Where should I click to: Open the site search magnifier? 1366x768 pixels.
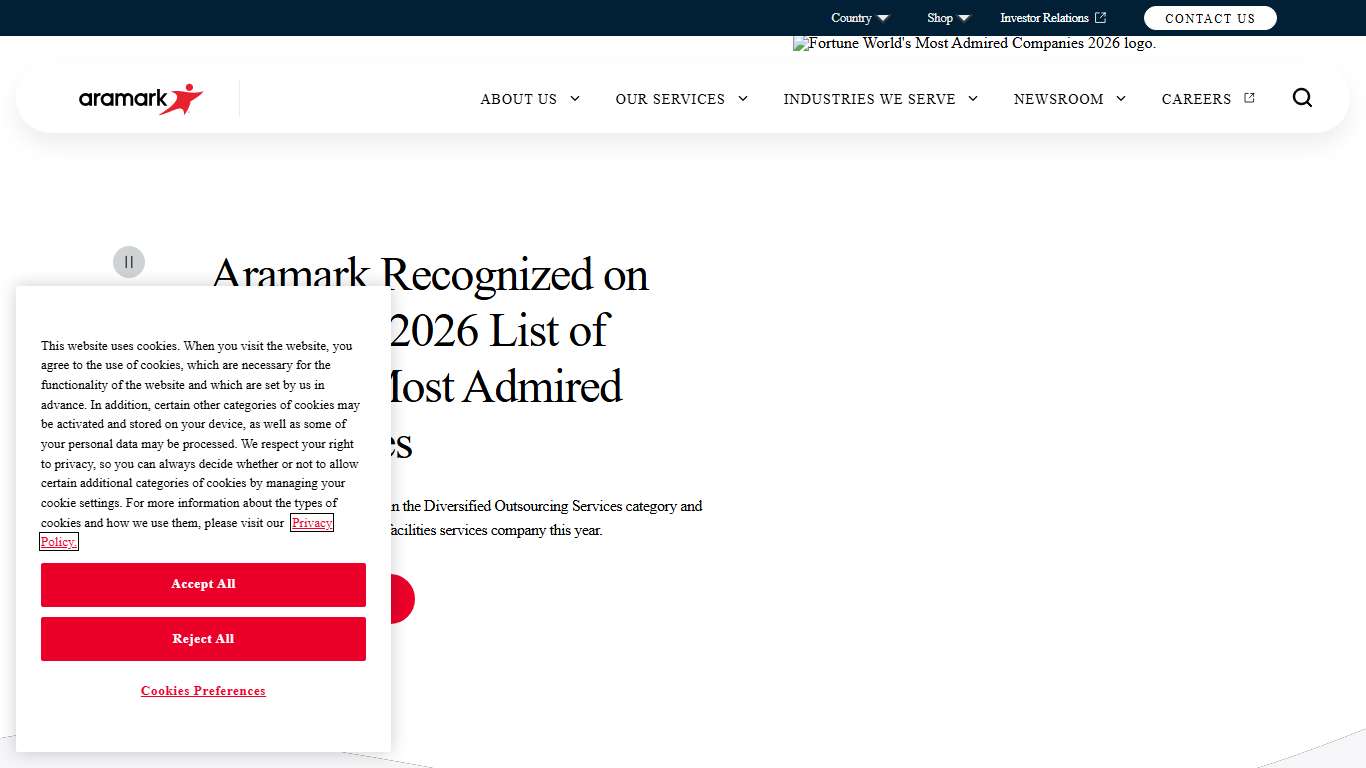[x=1302, y=97]
